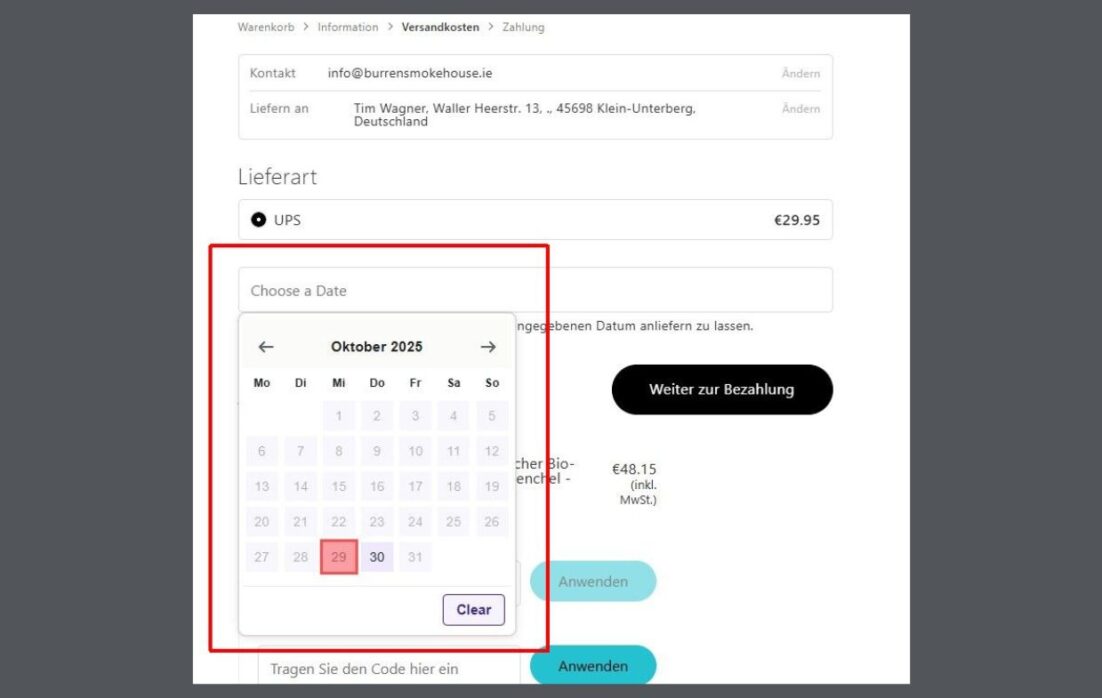The image size is (1102, 698).
Task: Go to previous month in calendar
Action: coord(265,347)
